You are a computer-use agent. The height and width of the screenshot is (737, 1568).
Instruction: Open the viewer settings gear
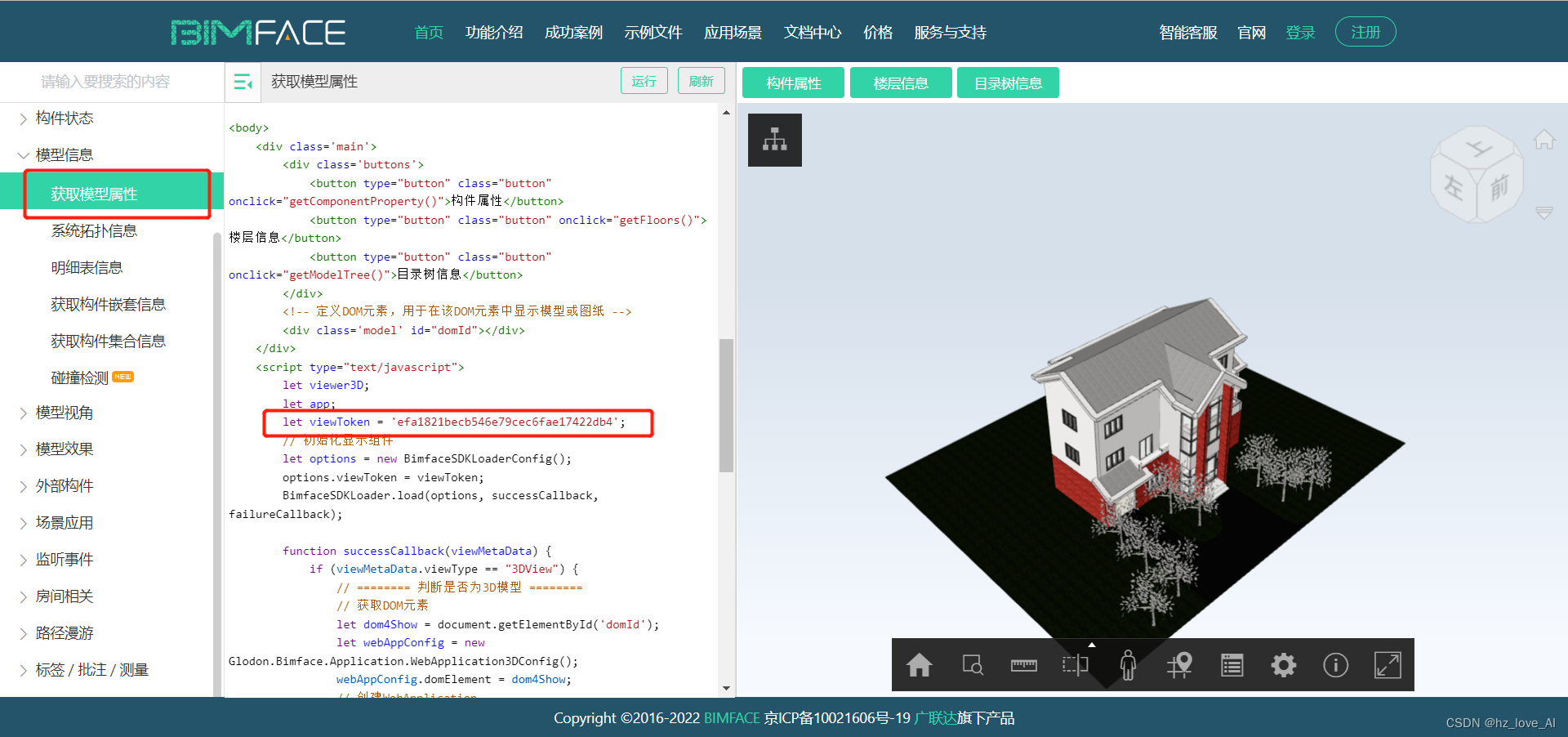[1283, 664]
